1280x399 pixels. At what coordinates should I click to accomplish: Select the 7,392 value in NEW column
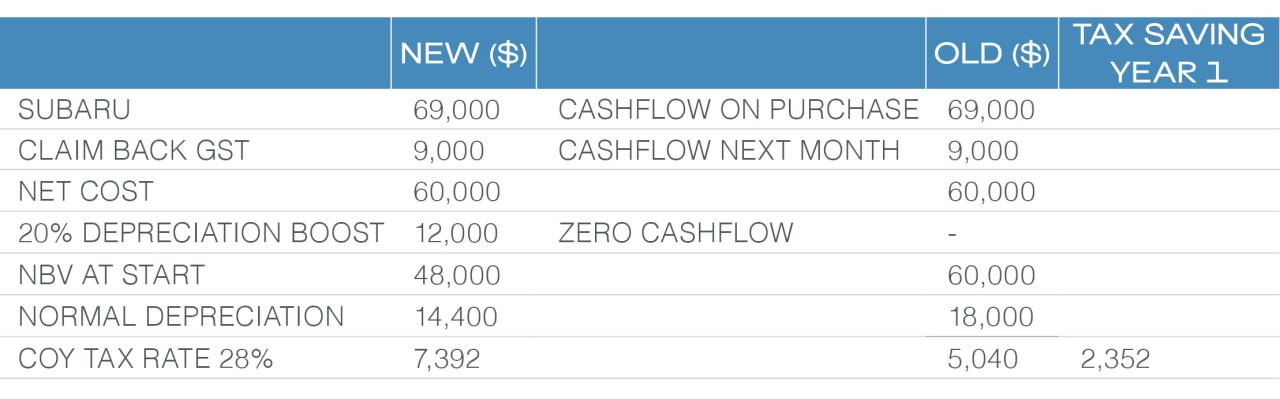tap(446, 359)
